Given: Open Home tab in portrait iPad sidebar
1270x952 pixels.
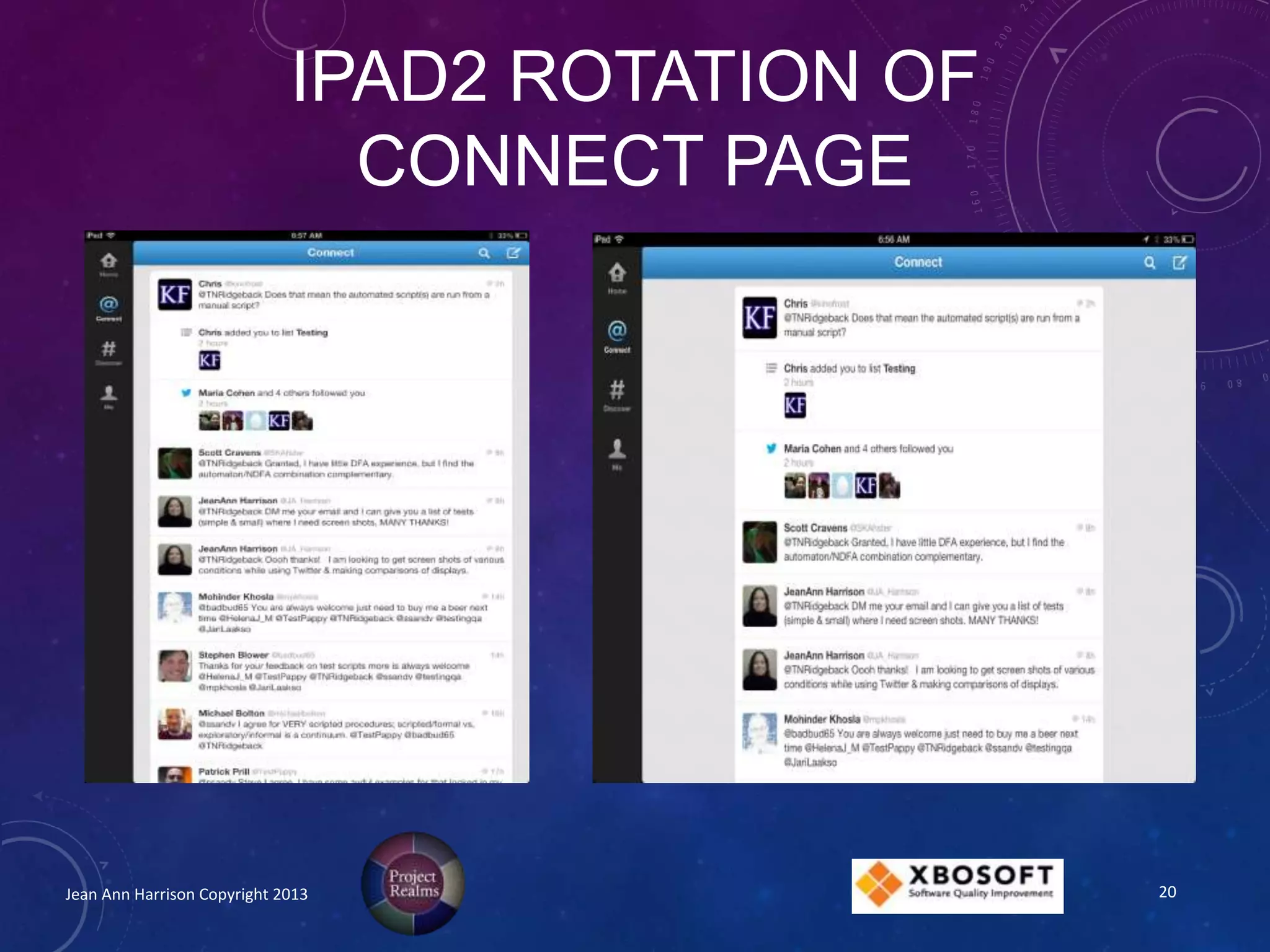Looking at the screenshot, I should pos(109,265).
